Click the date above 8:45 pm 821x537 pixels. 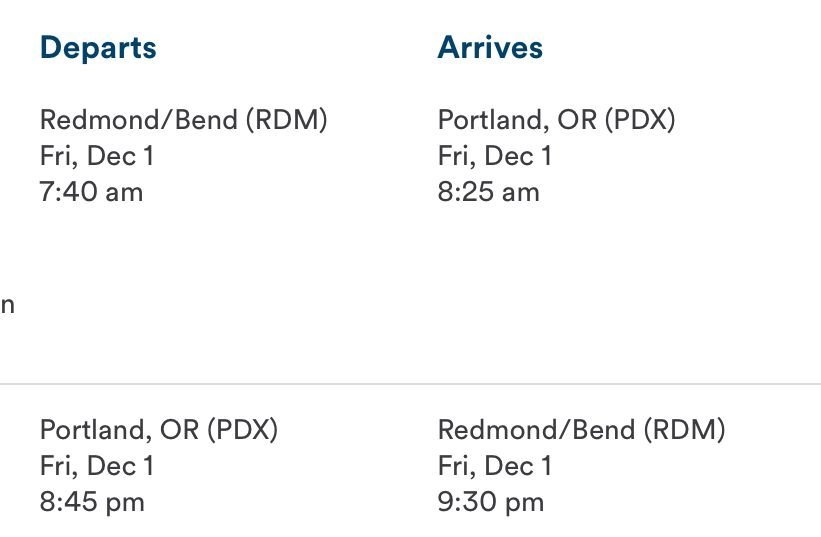[97, 466]
